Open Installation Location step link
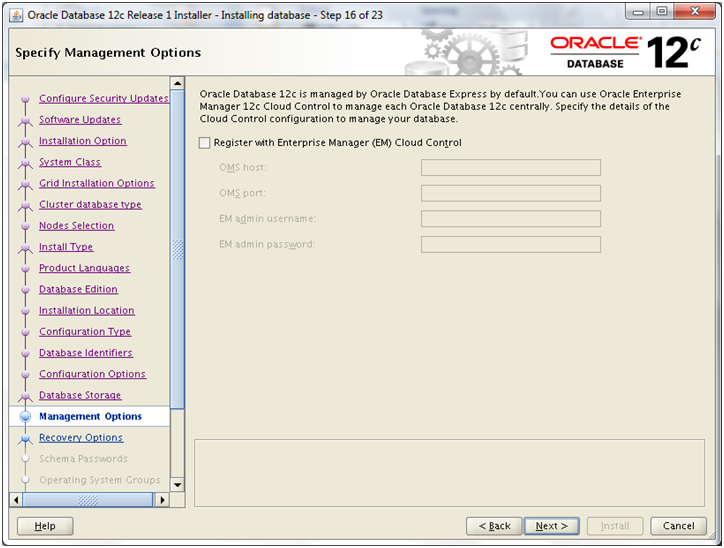 point(86,311)
